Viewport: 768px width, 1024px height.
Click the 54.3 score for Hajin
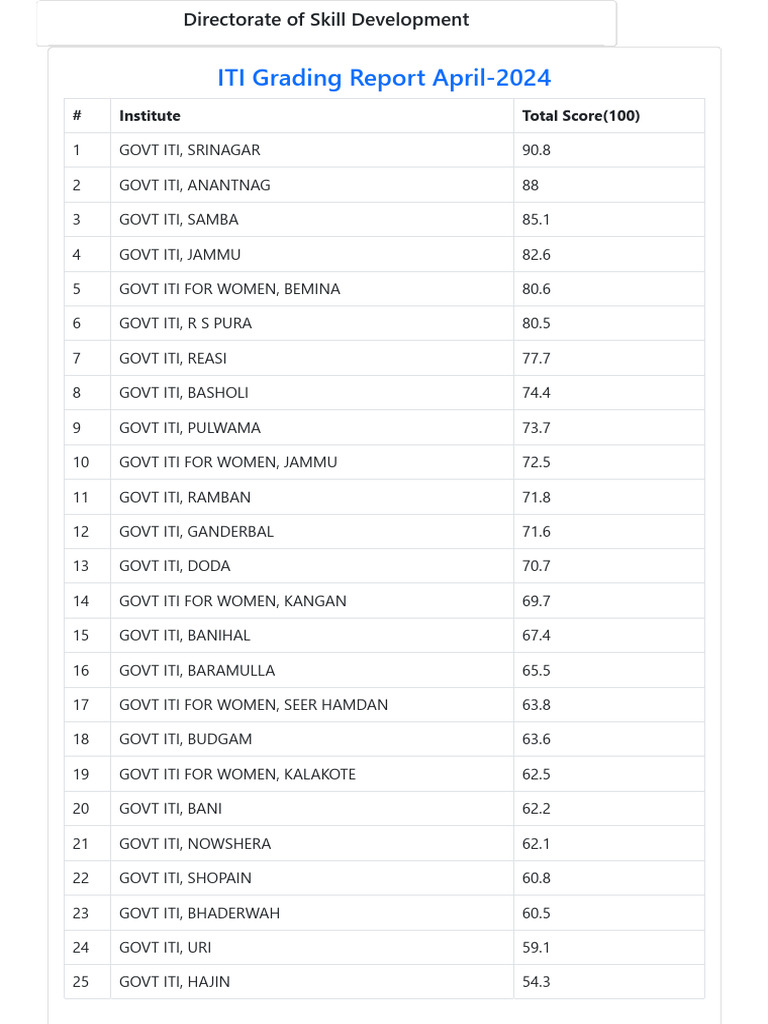[x=536, y=982]
